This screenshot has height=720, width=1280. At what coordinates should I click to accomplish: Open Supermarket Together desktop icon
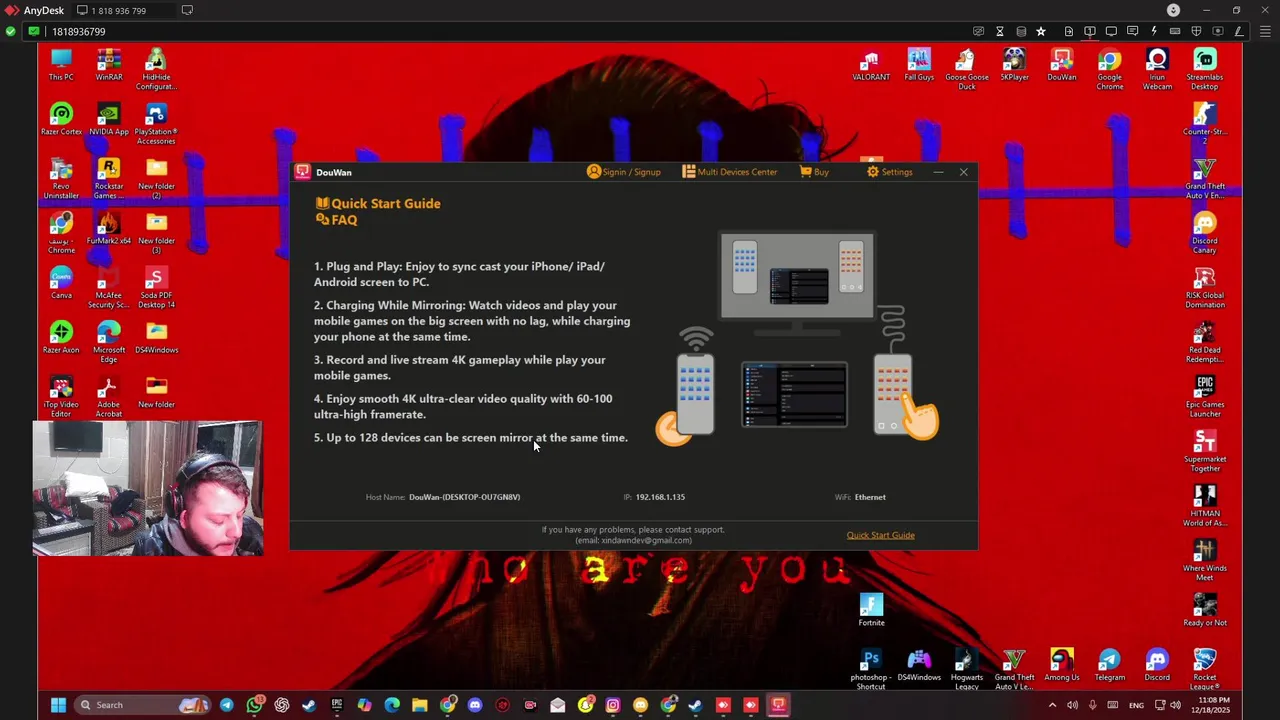[x=1205, y=451]
